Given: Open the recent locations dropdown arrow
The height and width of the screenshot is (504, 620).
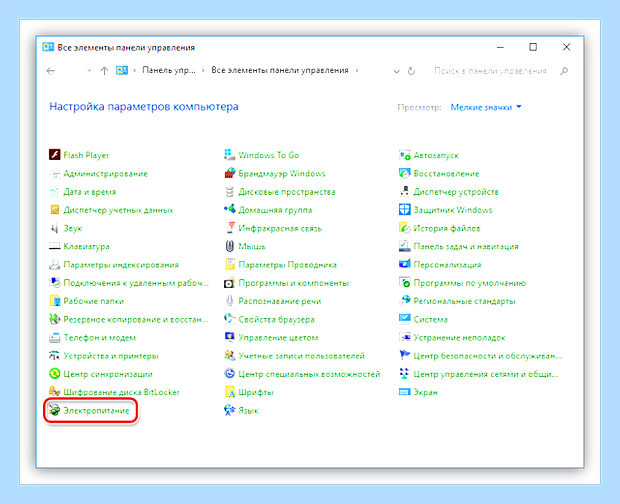Looking at the screenshot, I should (x=89, y=70).
